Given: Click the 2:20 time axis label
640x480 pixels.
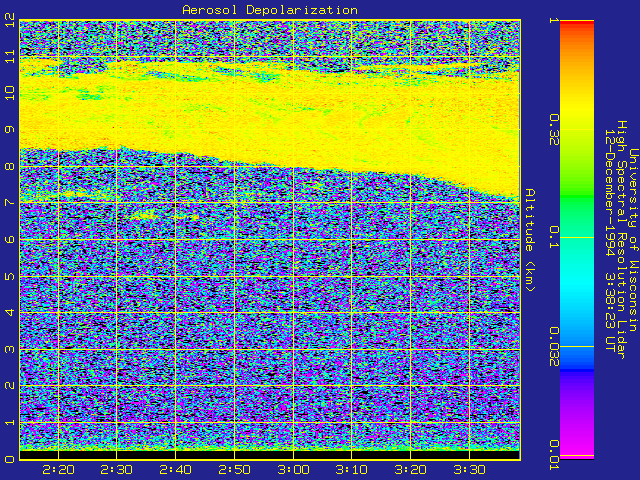Looking at the screenshot, I should point(58,470).
